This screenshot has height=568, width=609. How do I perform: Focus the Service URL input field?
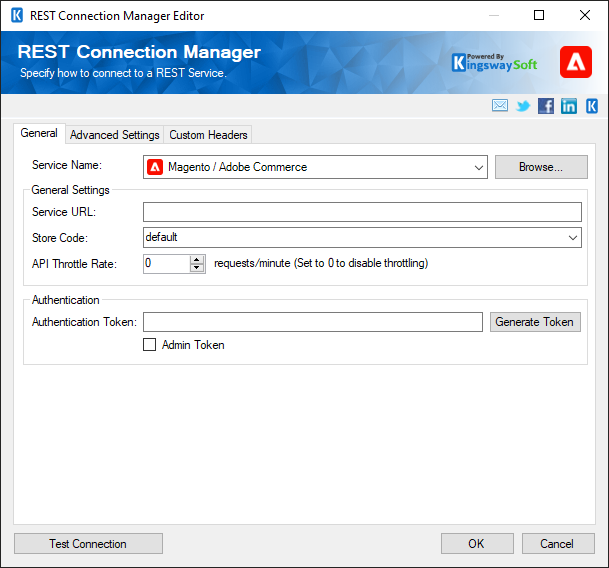362,212
